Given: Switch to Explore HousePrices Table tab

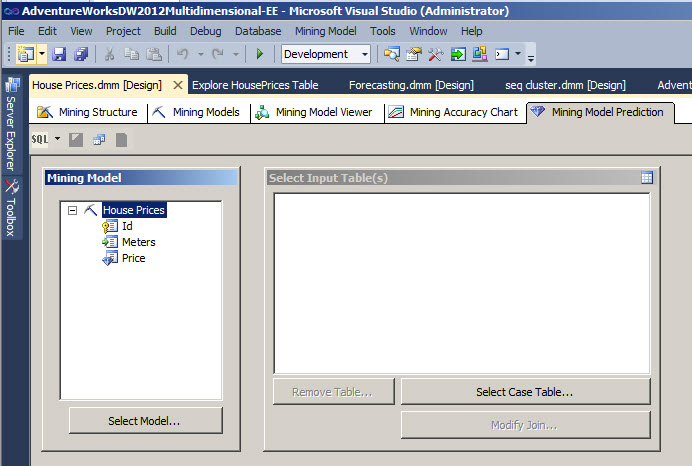Looking at the screenshot, I should pos(255,85).
